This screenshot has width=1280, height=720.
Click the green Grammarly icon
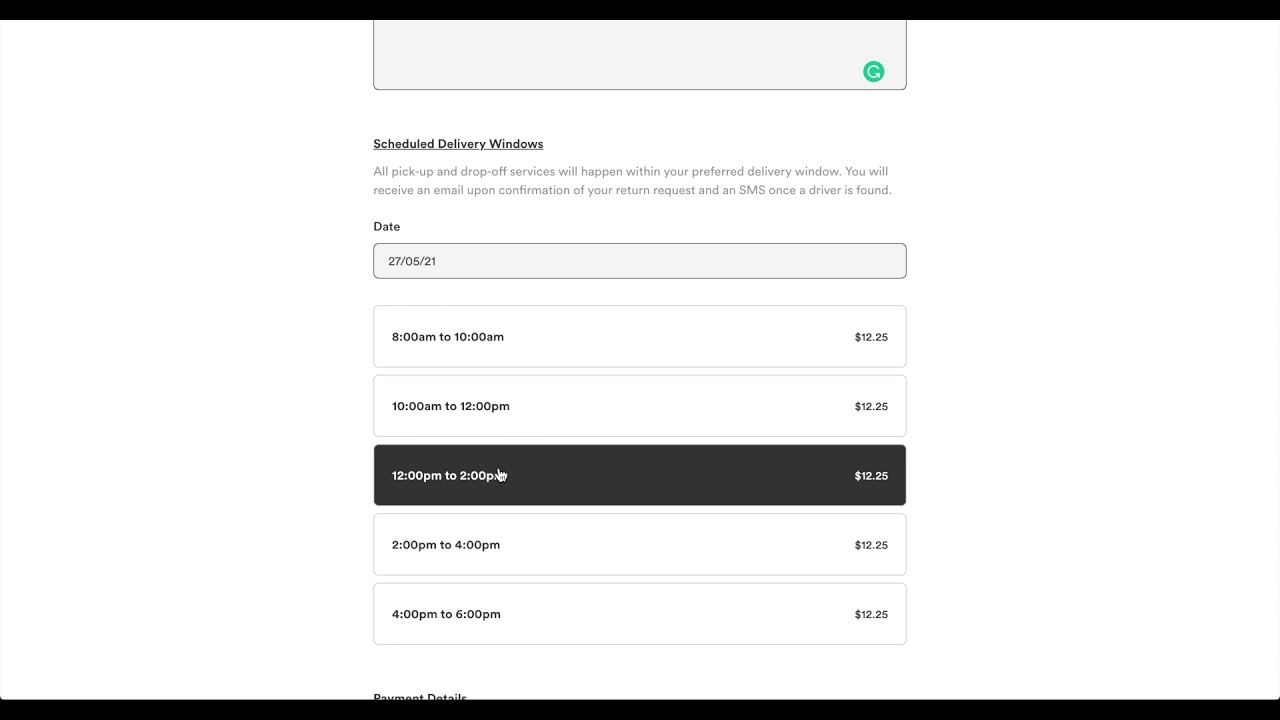[873, 72]
